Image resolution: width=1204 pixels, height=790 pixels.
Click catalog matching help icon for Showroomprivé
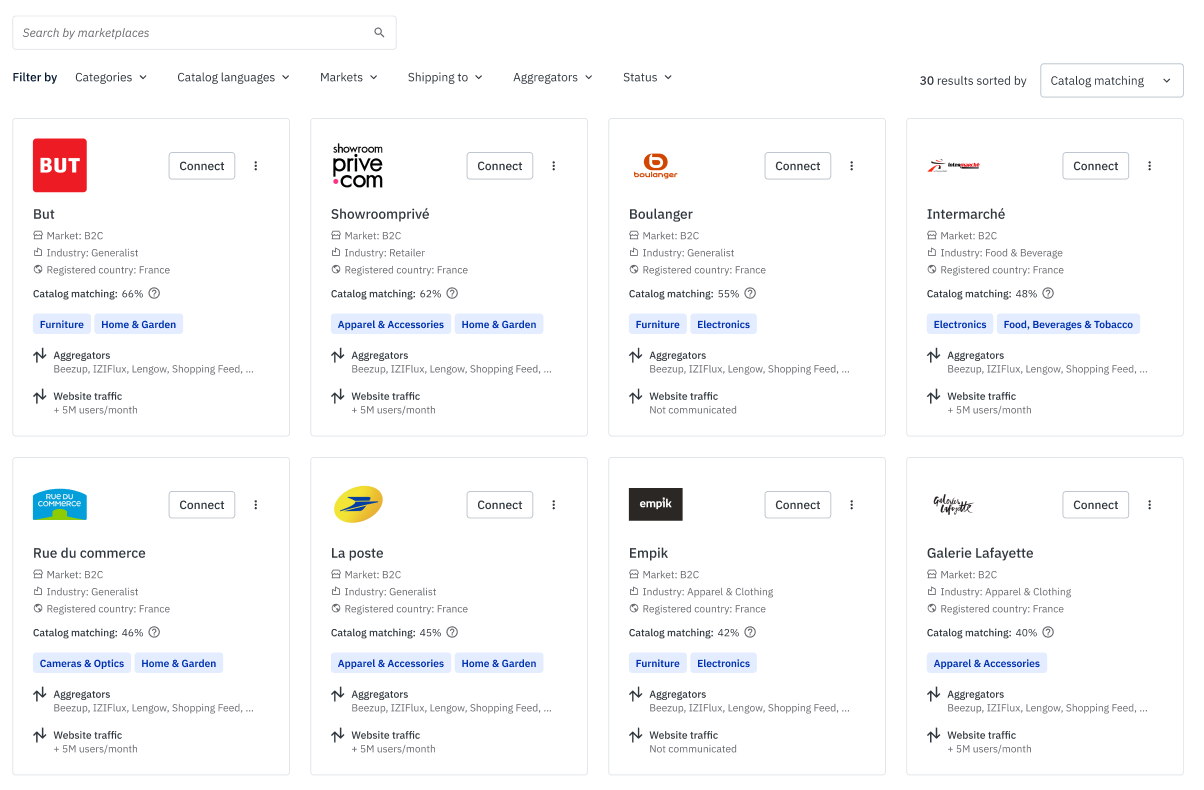pos(452,294)
